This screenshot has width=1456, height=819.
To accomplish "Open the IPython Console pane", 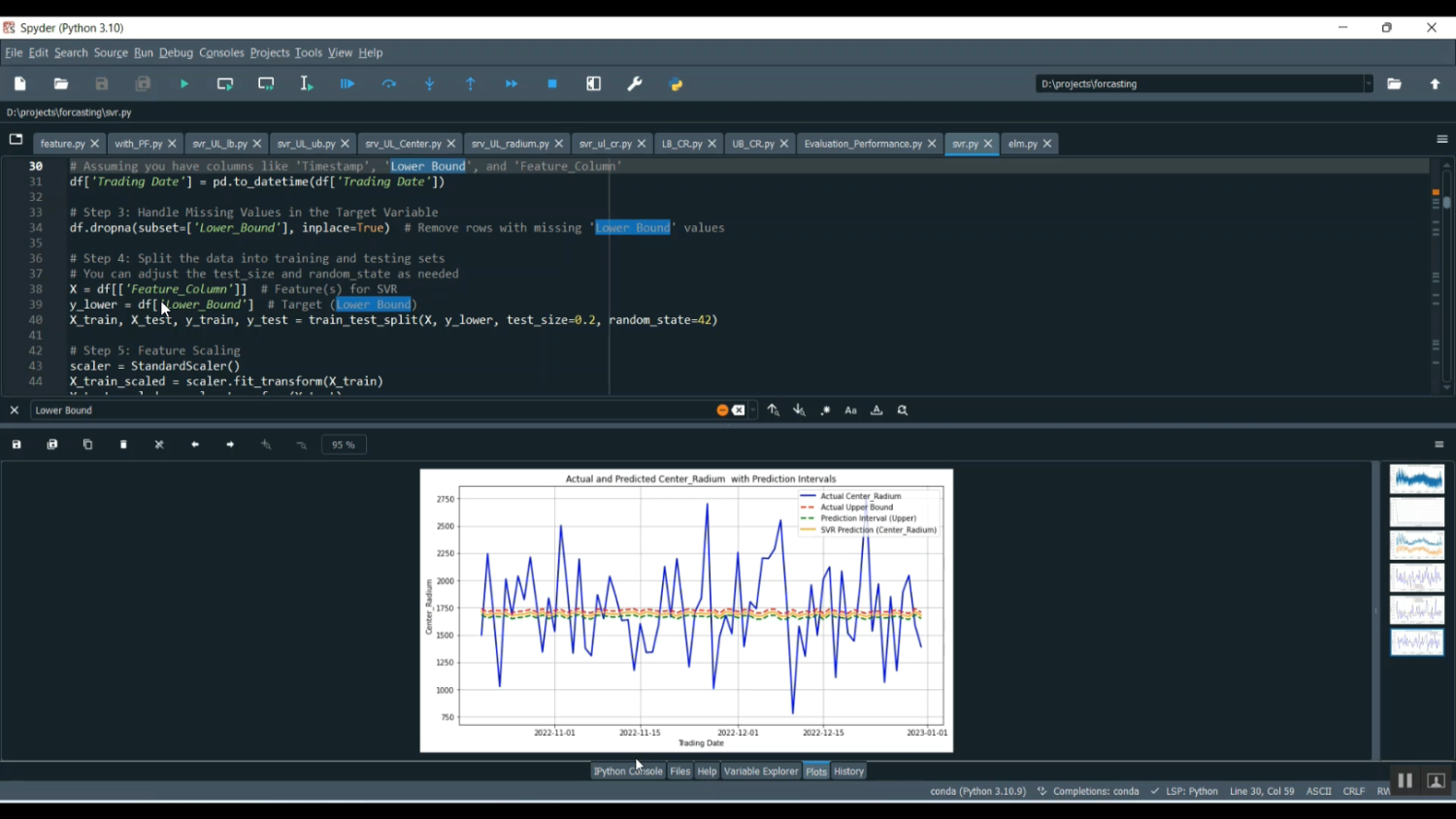I will coord(628,771).
